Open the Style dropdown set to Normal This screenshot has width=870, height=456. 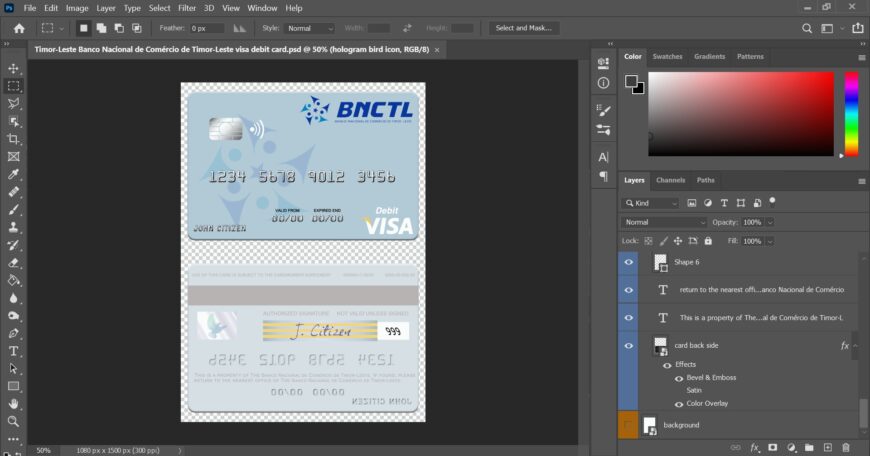310,28
